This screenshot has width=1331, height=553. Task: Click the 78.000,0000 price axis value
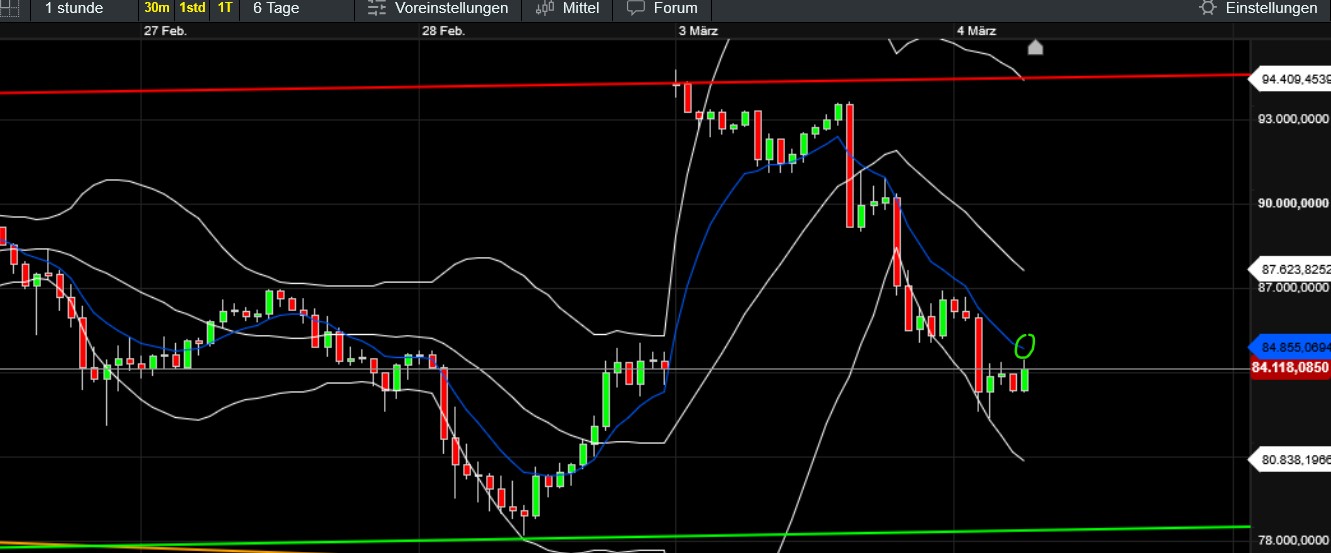click(1293, 541)
